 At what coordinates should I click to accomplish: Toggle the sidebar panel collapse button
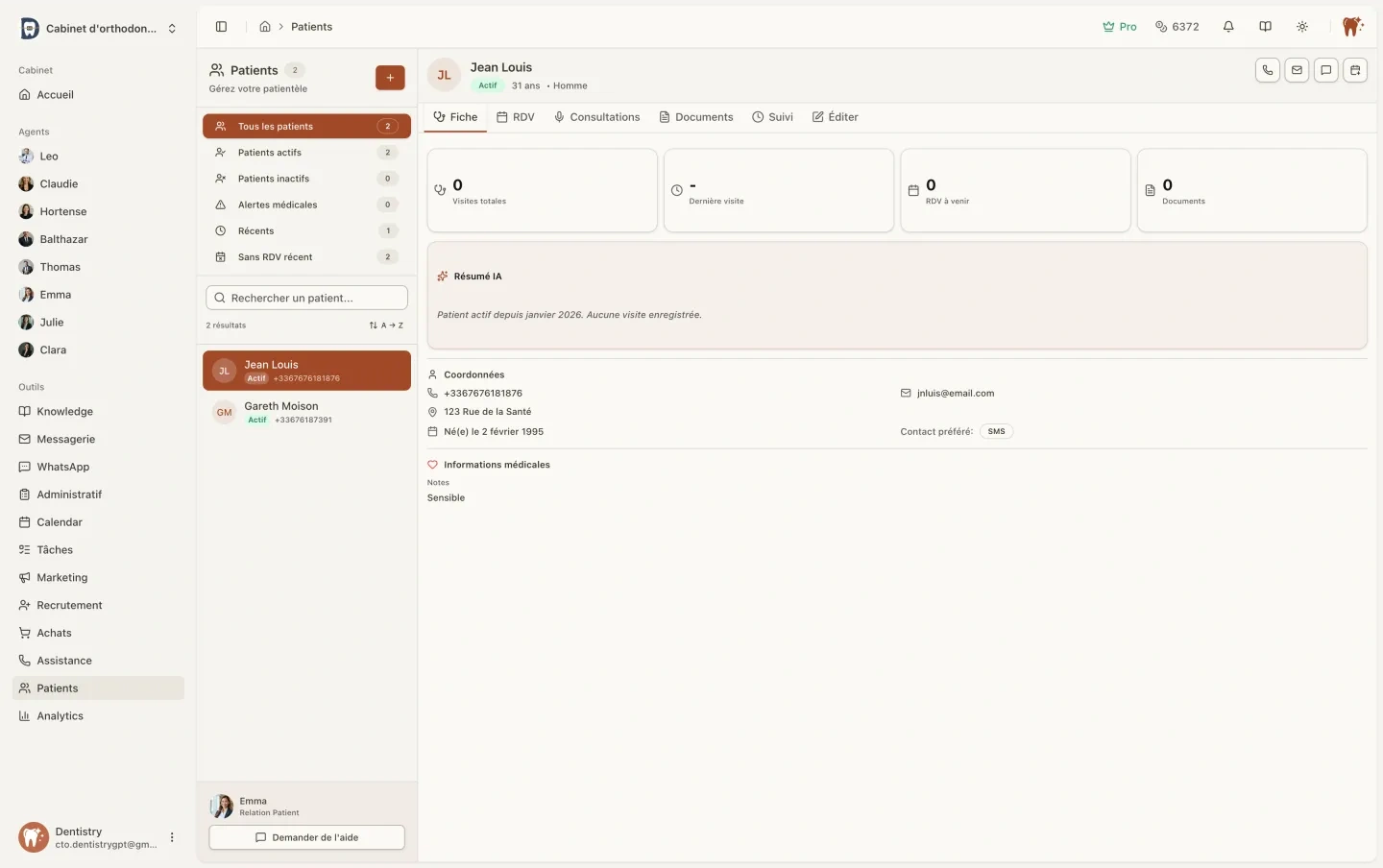click(221, 27)
